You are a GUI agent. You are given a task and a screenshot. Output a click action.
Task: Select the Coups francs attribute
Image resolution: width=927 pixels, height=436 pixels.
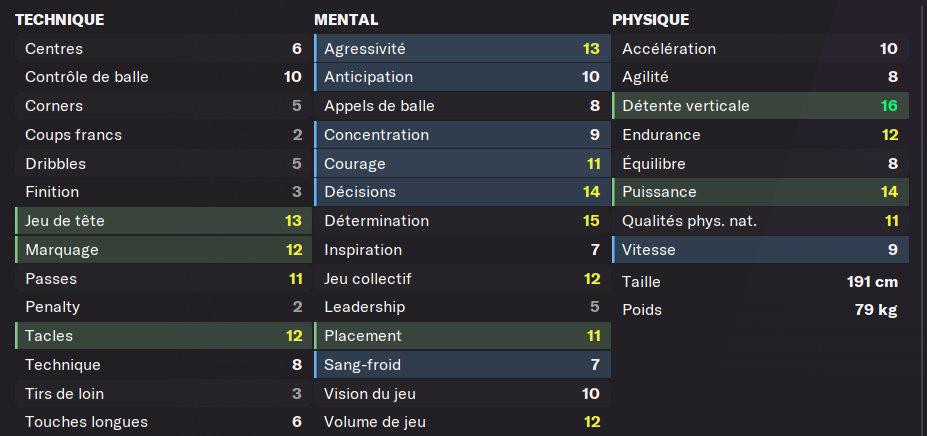coord(163,135)
